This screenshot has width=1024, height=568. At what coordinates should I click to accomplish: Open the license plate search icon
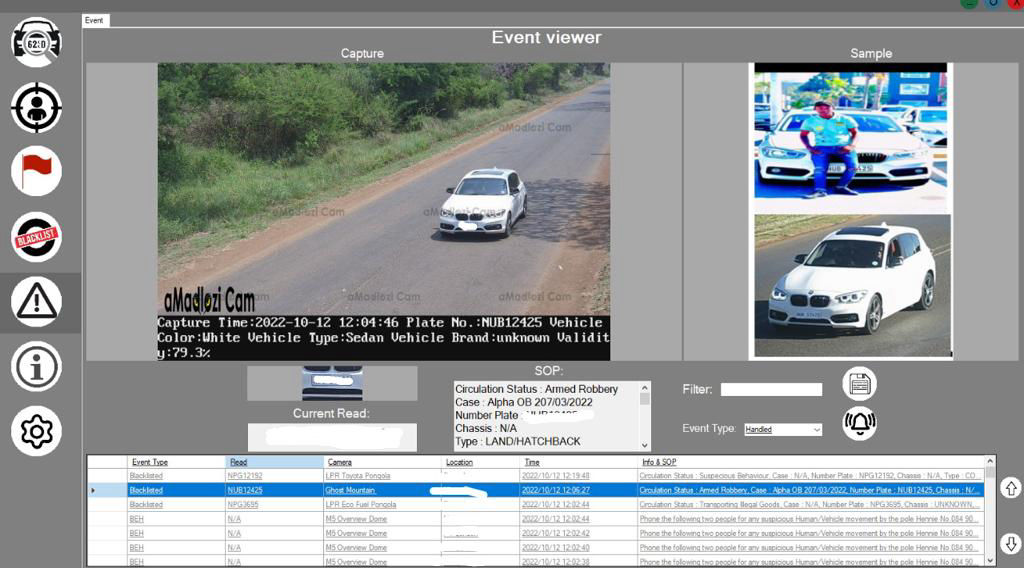tap(37, 42)
